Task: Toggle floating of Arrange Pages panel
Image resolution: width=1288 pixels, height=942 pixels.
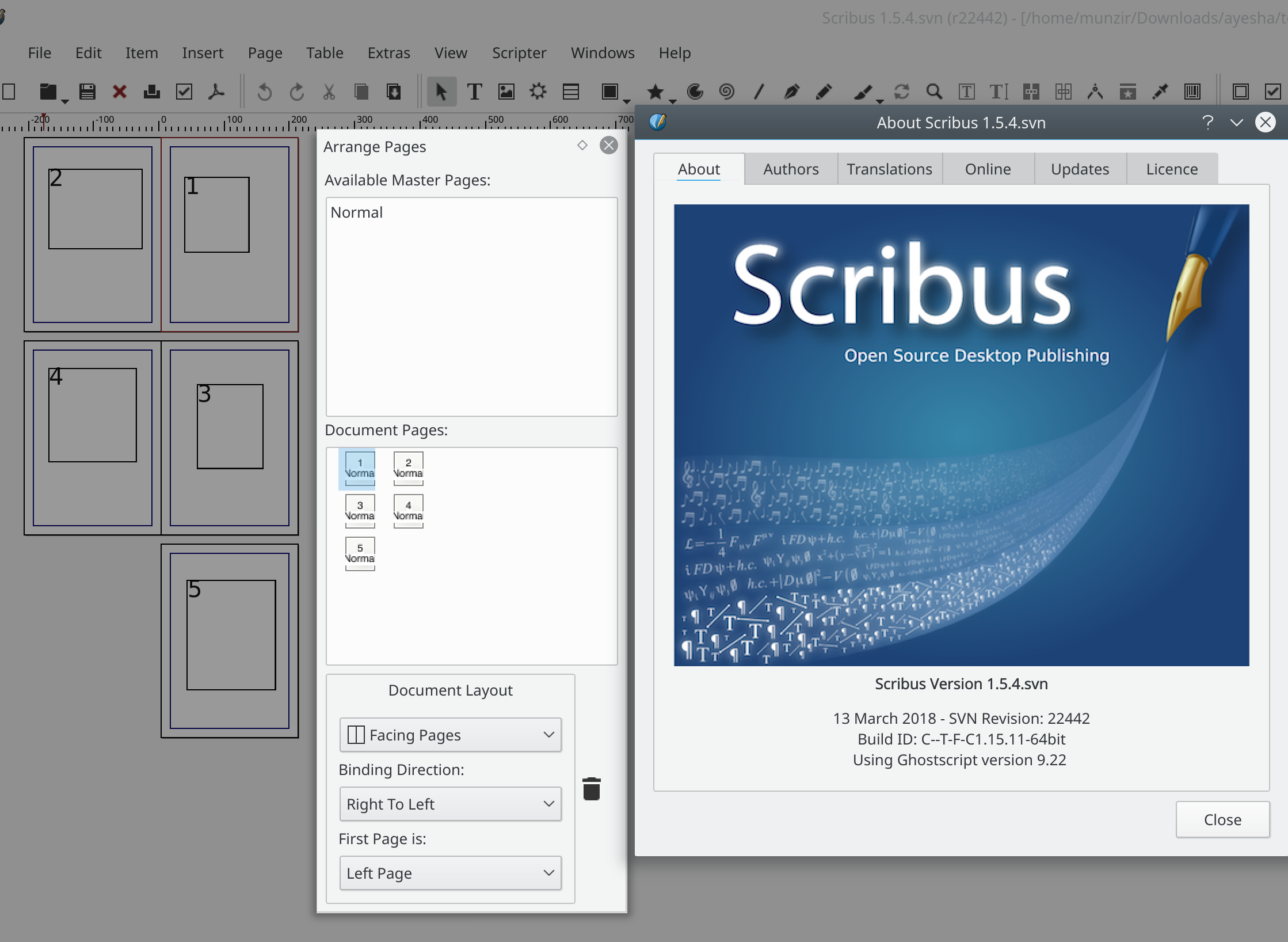Action: tap(582, 146)
